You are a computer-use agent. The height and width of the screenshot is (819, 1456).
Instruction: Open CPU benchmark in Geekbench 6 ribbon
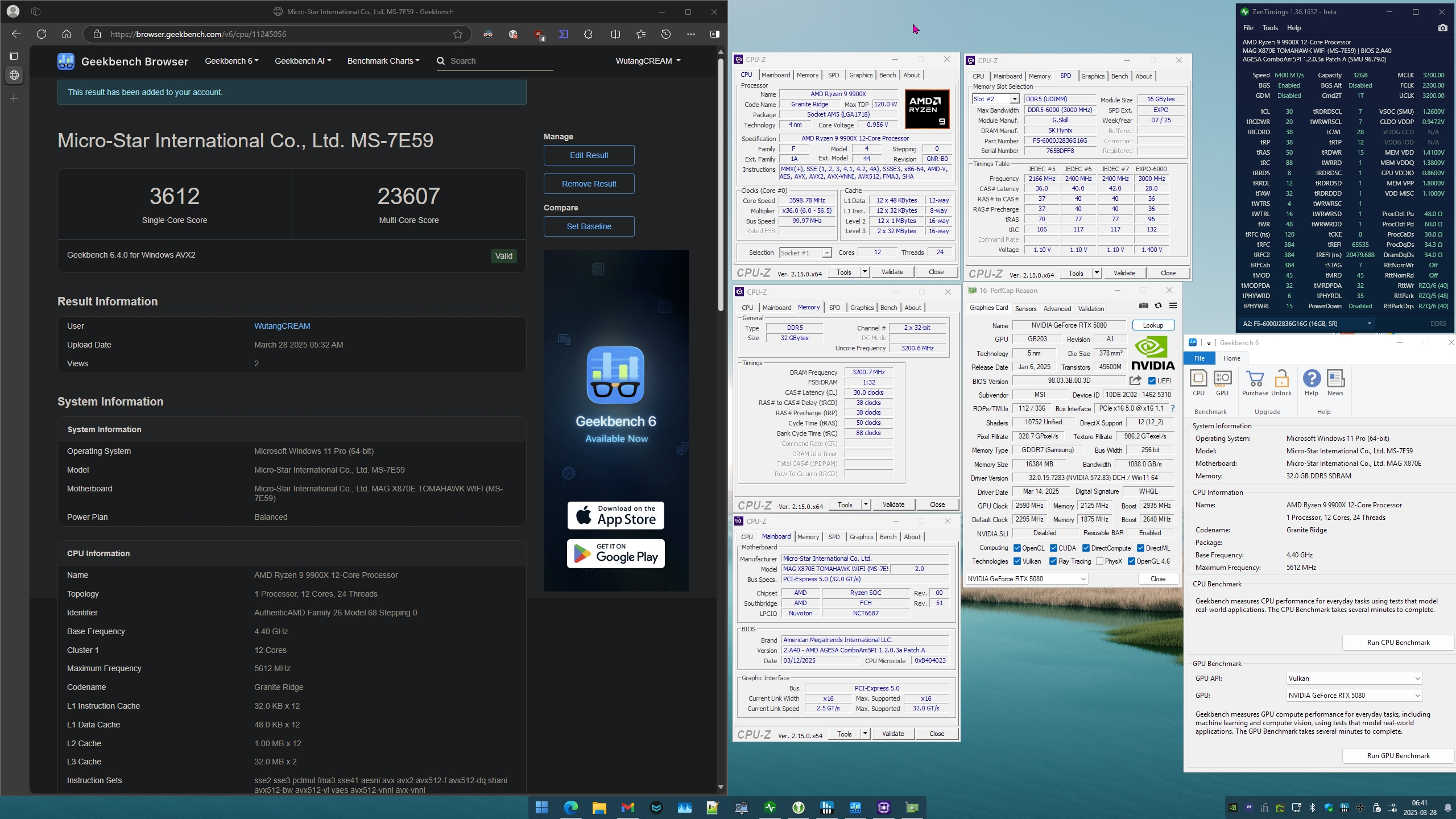1198,382
